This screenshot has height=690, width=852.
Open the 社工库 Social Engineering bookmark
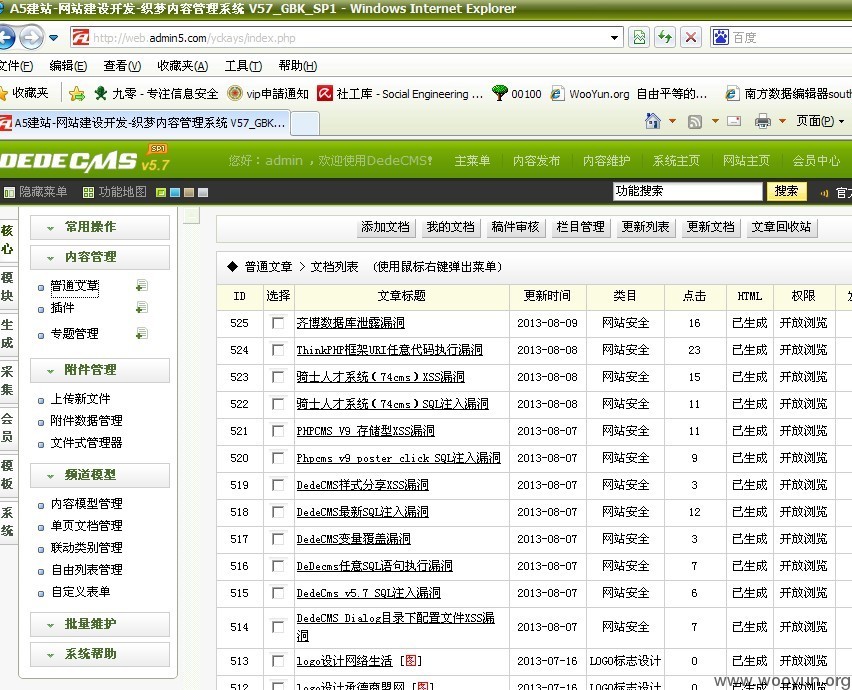[400, 93]
